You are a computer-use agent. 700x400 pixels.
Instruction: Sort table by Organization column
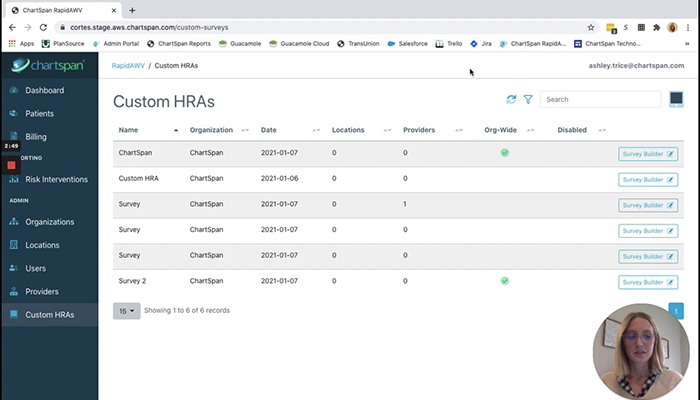219,130
